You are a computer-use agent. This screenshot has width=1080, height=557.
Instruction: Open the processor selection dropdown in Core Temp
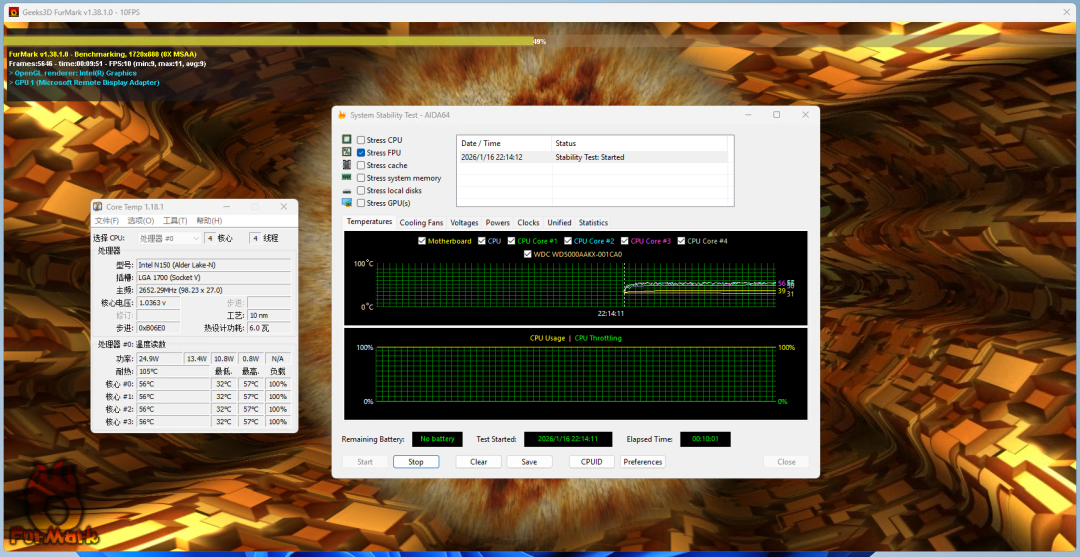168,238
